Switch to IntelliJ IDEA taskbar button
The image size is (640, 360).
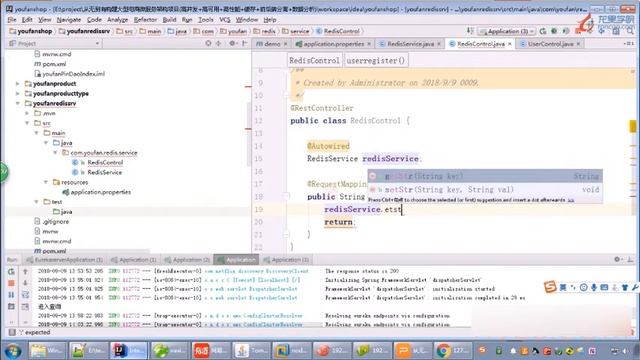[x=127, y=351]
